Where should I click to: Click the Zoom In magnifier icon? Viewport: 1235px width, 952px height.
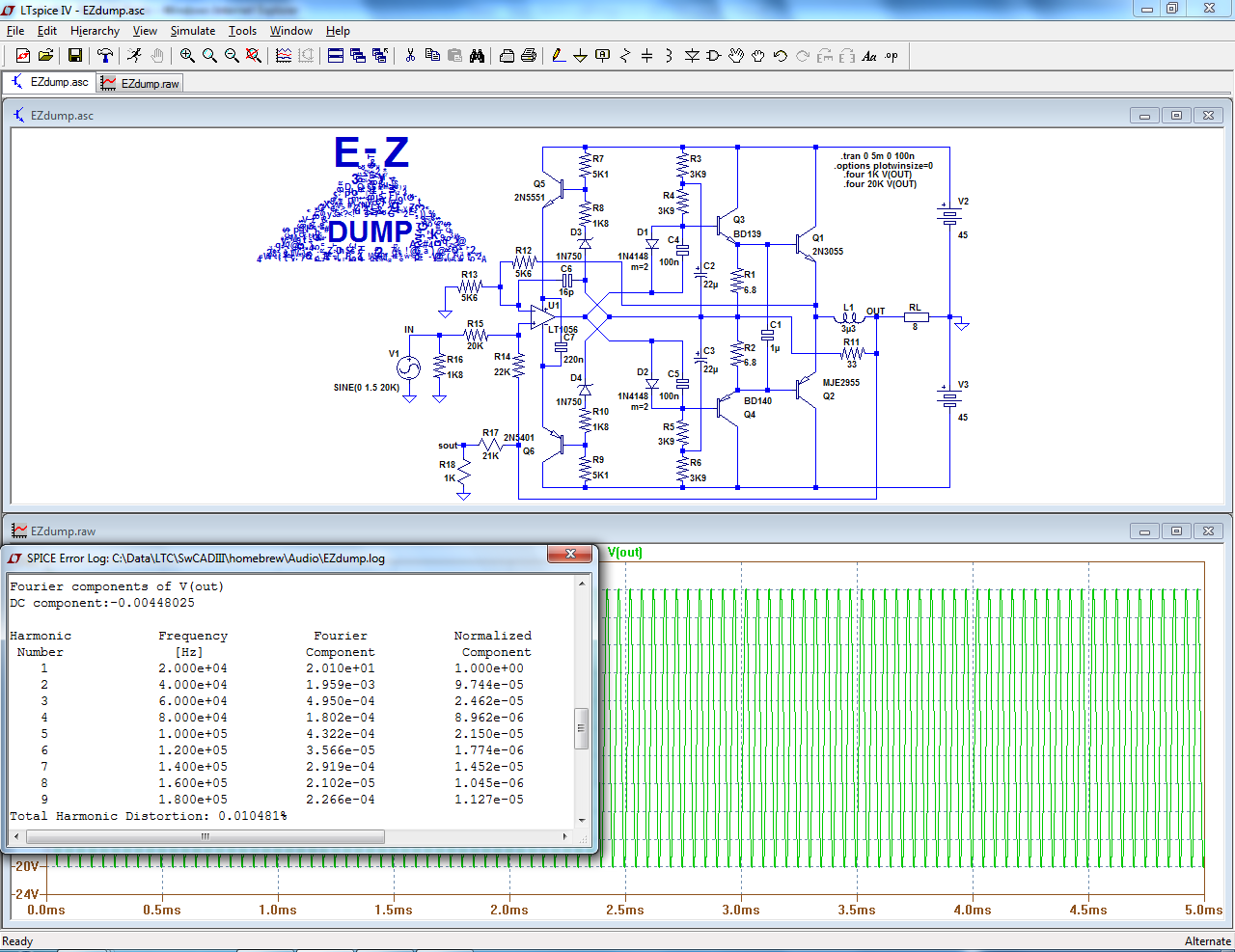[187, 56]
